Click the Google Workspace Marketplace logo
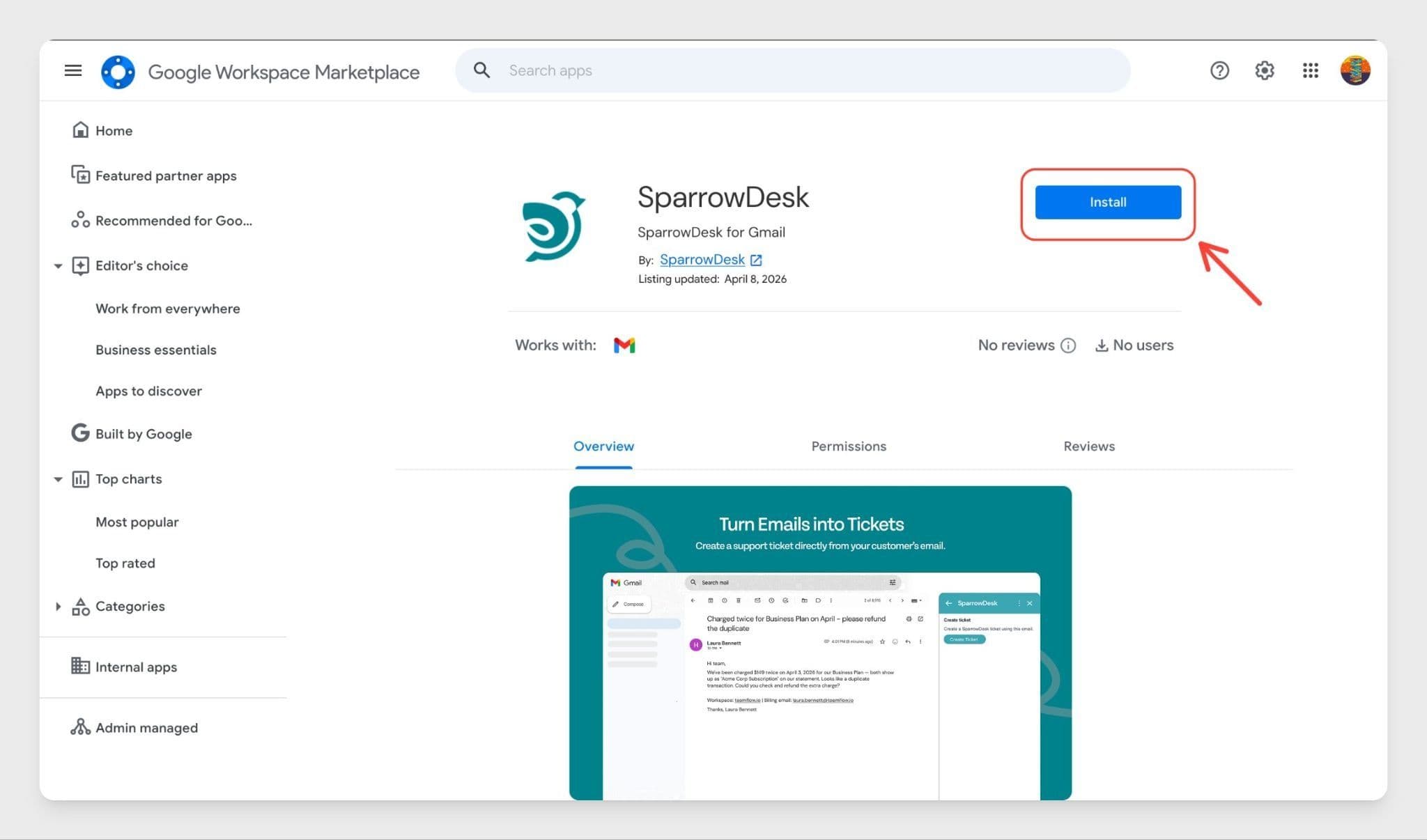Screen dimensions: 1427x840 coord(118,72)
